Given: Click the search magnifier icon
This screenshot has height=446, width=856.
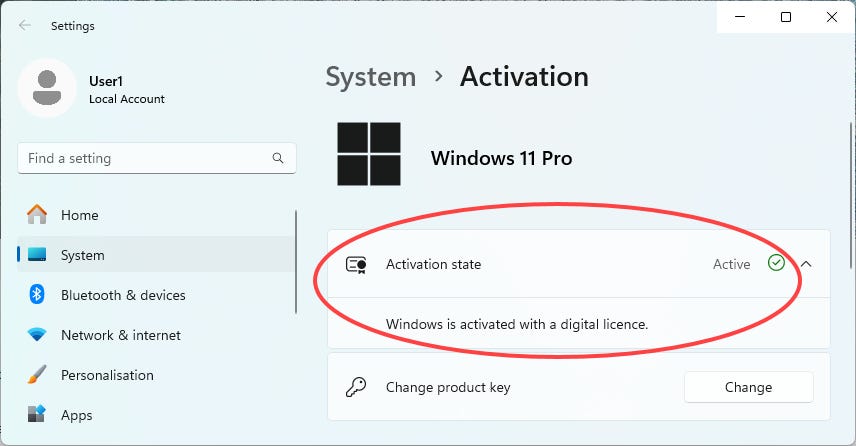Looking at the screenshot, I should (278, 158).
